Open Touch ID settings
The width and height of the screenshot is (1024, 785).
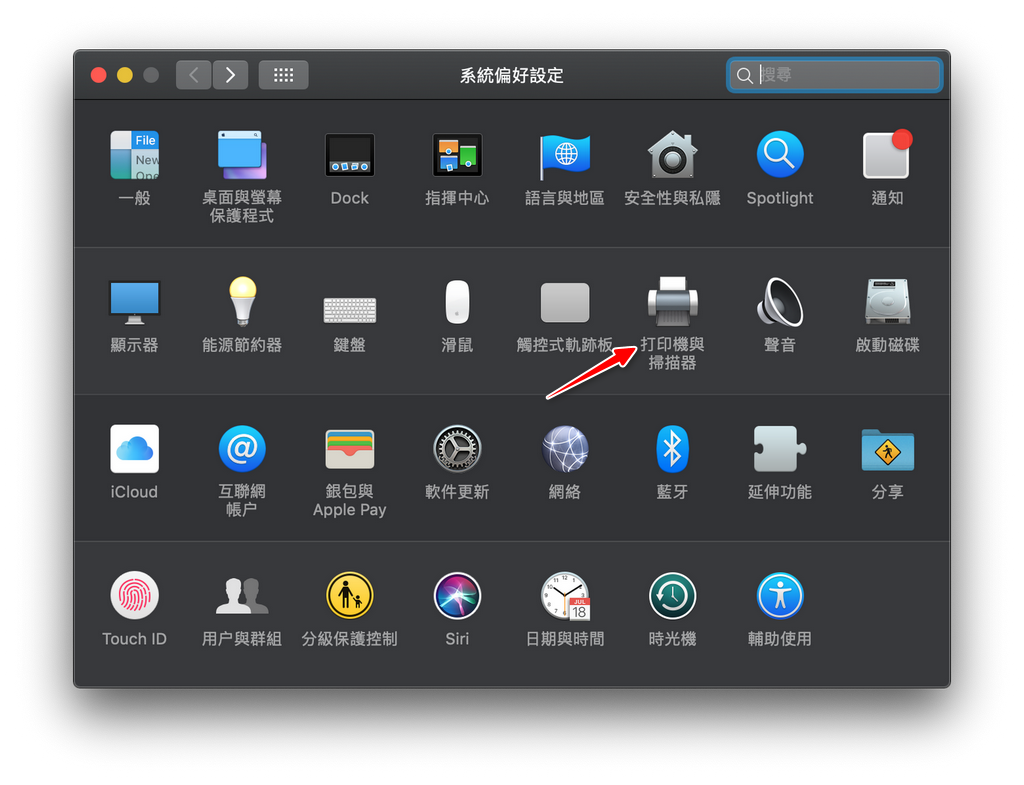(x=134, y=597)
